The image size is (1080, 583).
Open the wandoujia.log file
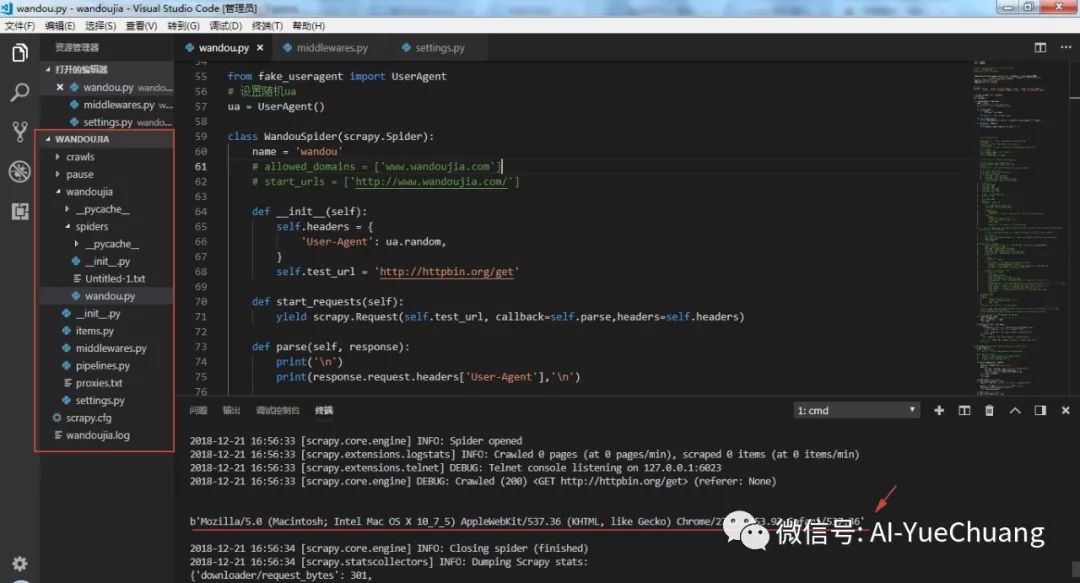click(x=107, y=435)
